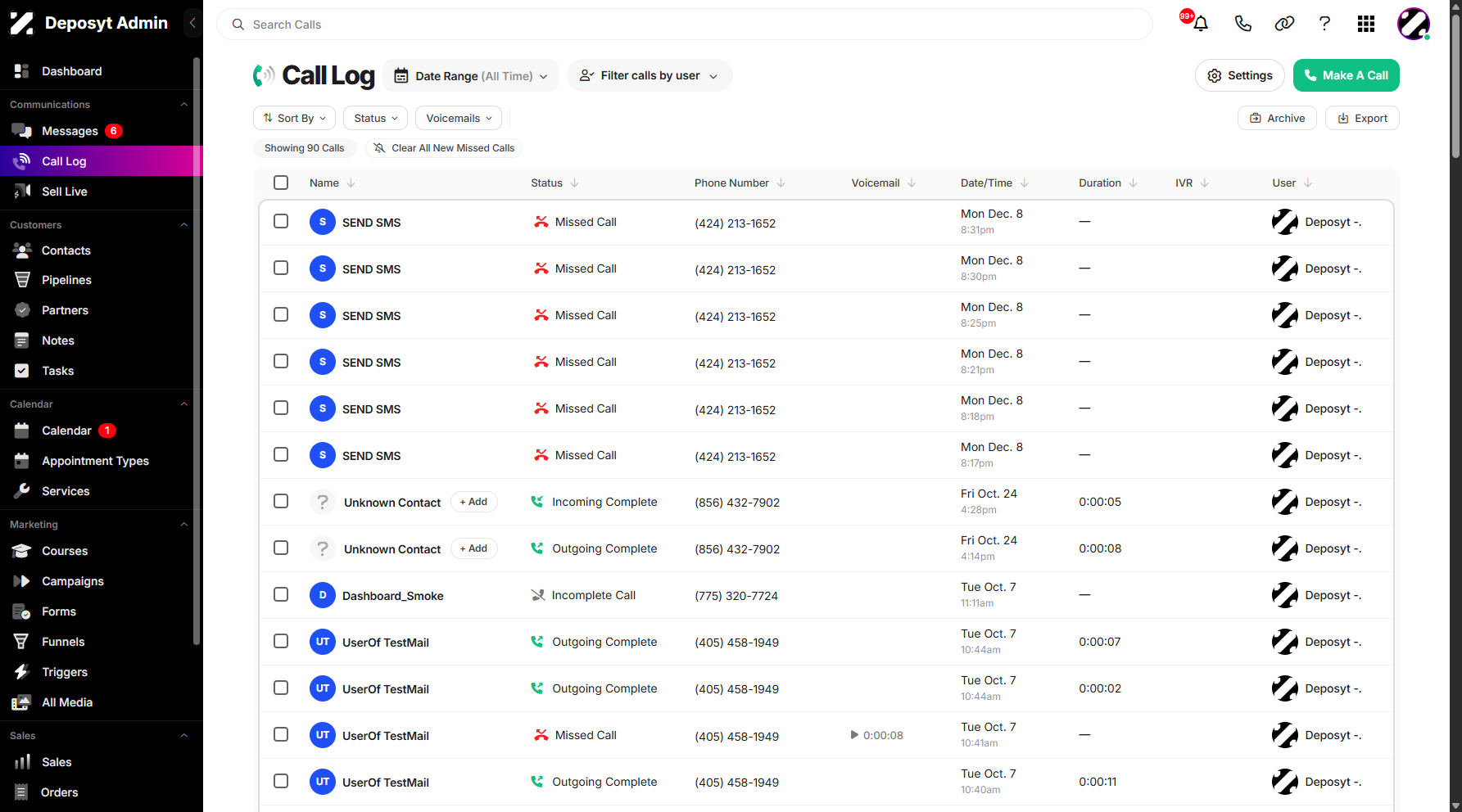Open the apps grid icon
Image resolution: width=1462 pixels, height=812 pixels.
tap(1365, 24)
